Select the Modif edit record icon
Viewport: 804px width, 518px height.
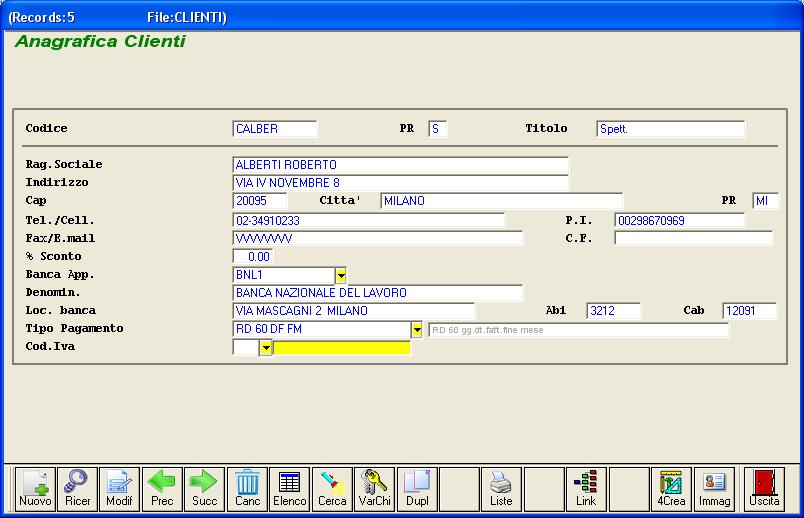coord(119,489)
